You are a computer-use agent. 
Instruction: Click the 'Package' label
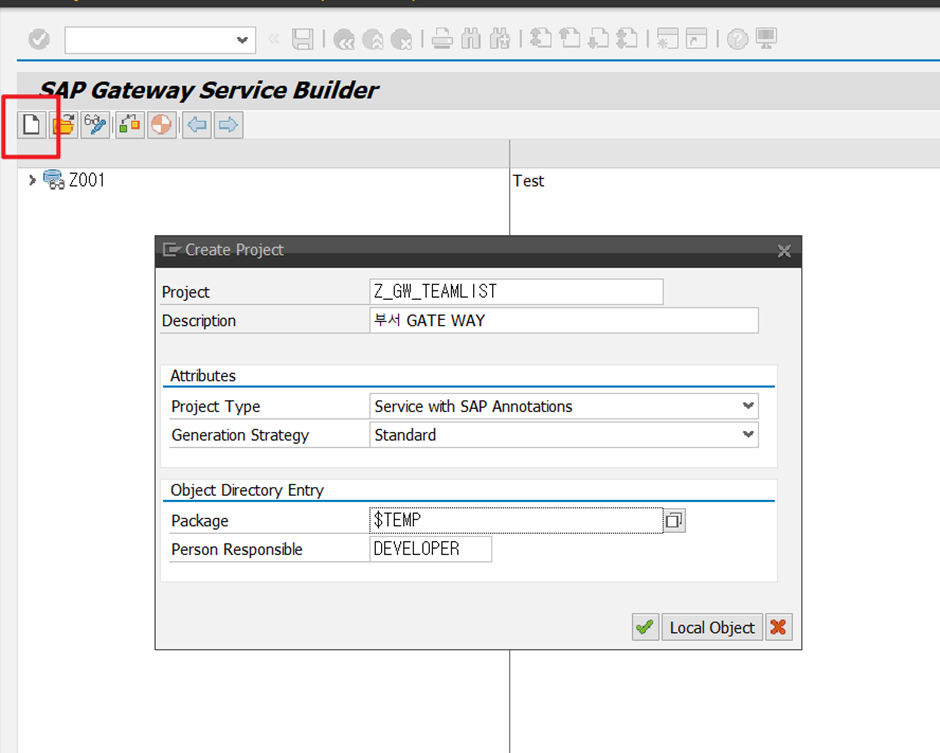[x=200, y=521]
